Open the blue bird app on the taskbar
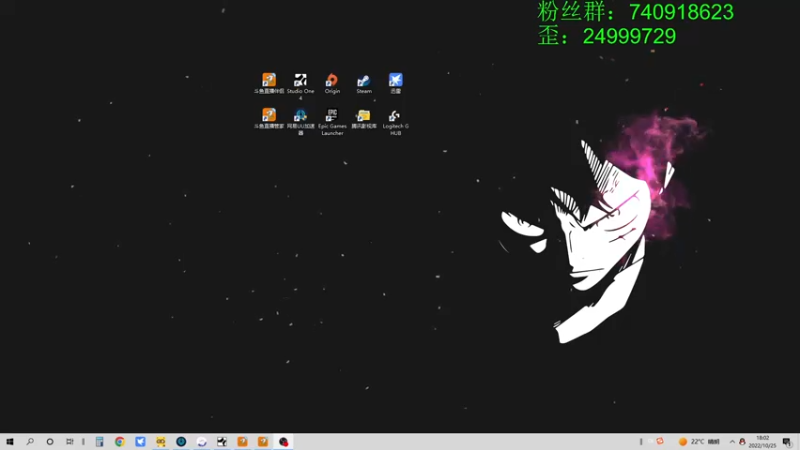 (140, 442)
